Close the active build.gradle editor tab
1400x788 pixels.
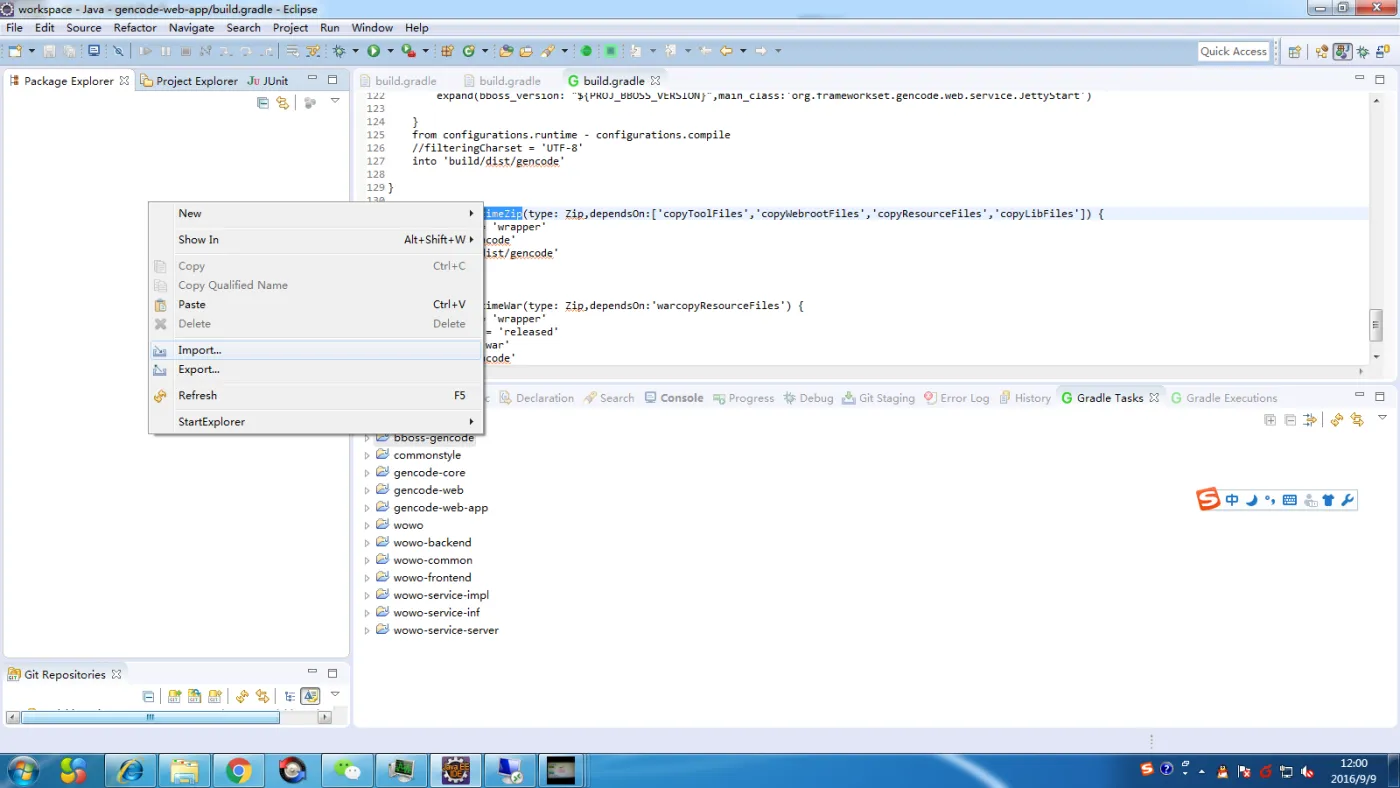(x=656, y=80)
